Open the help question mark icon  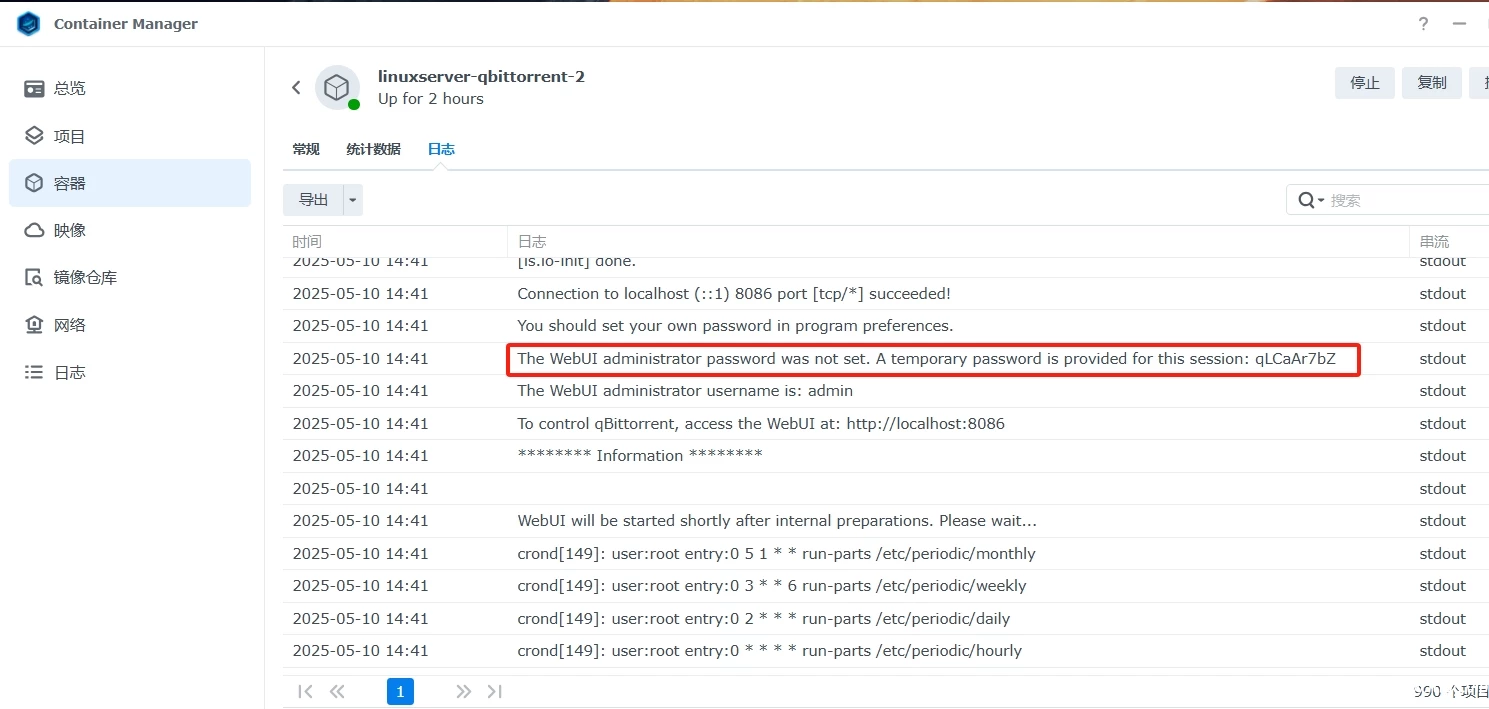pyautogui.click(x=1423, y=24)
